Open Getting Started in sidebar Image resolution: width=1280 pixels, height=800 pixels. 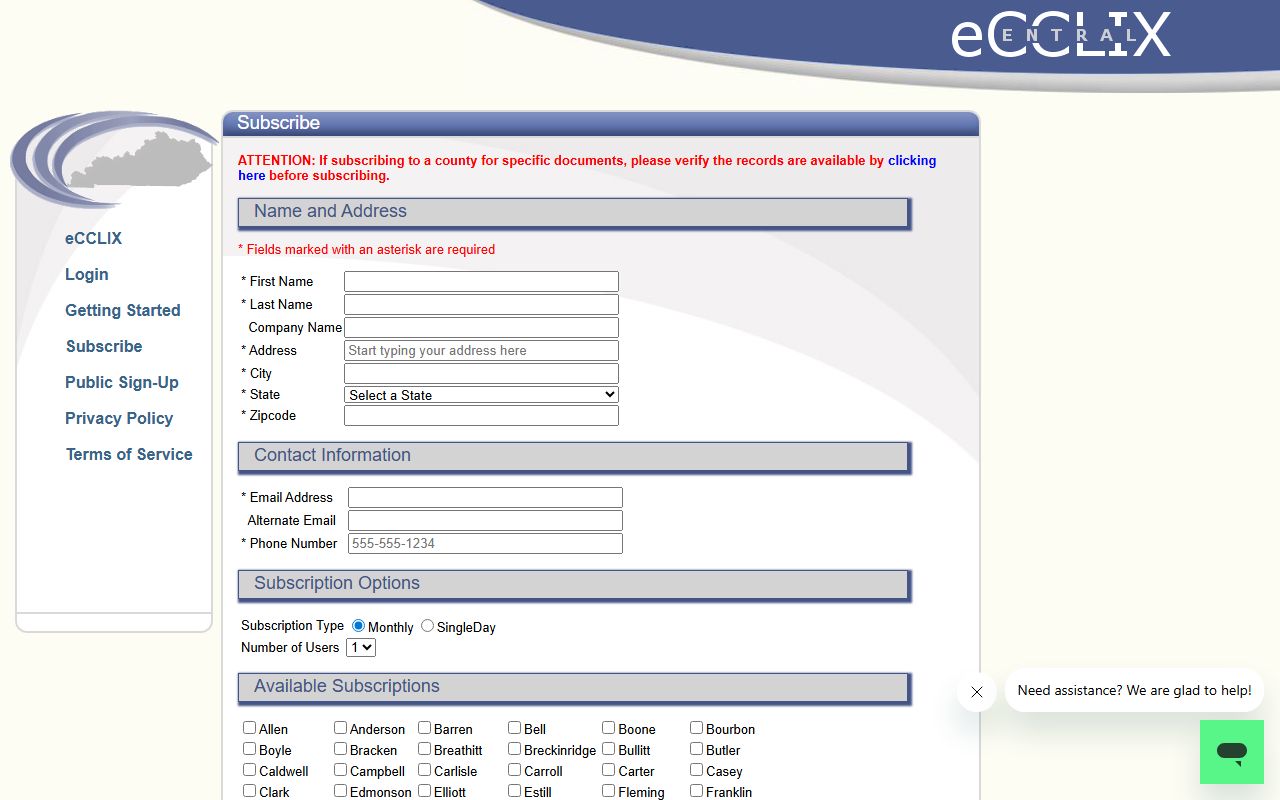pos(123,310)
